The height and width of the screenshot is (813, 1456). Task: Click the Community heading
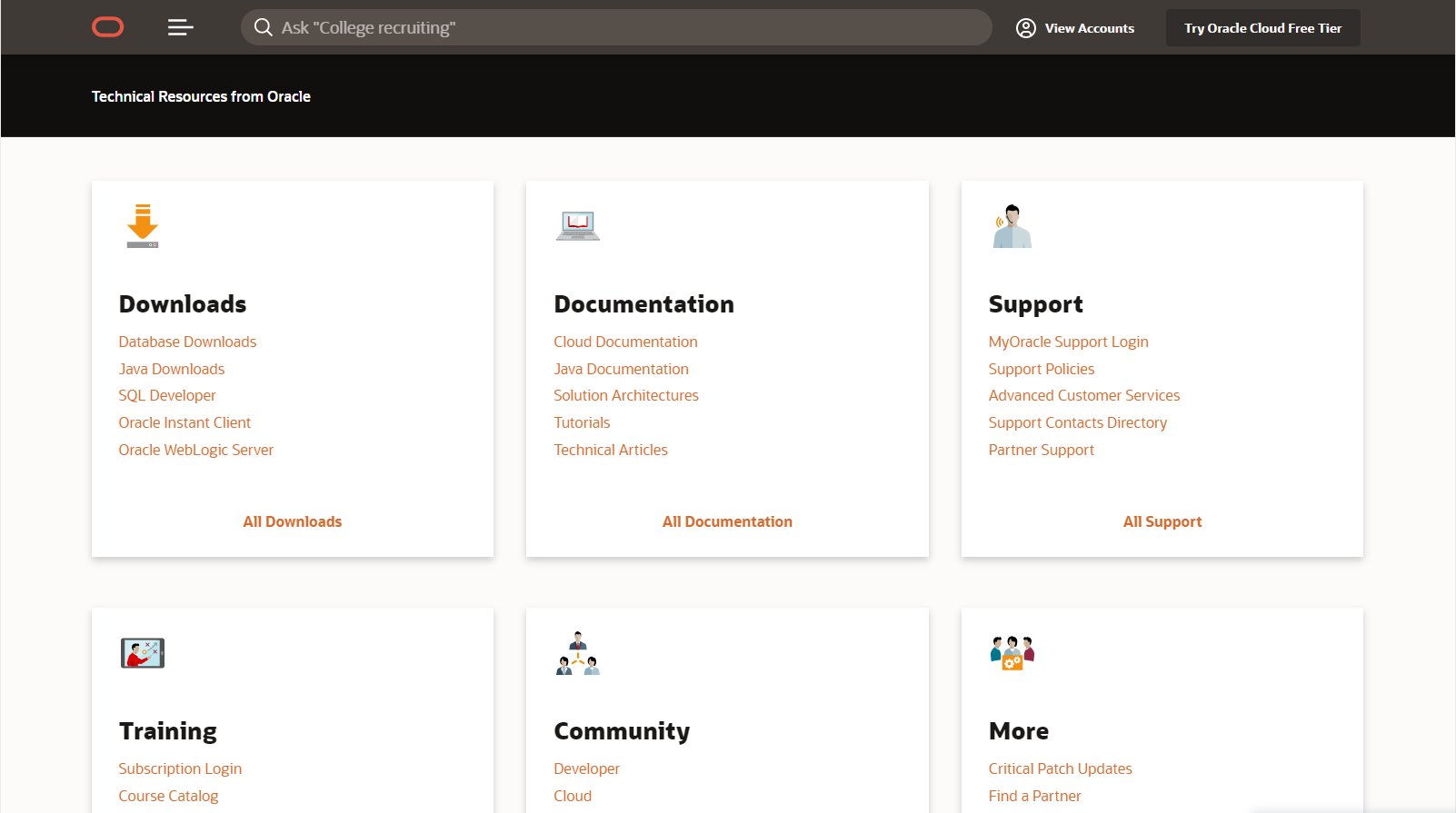pos(622,731)
